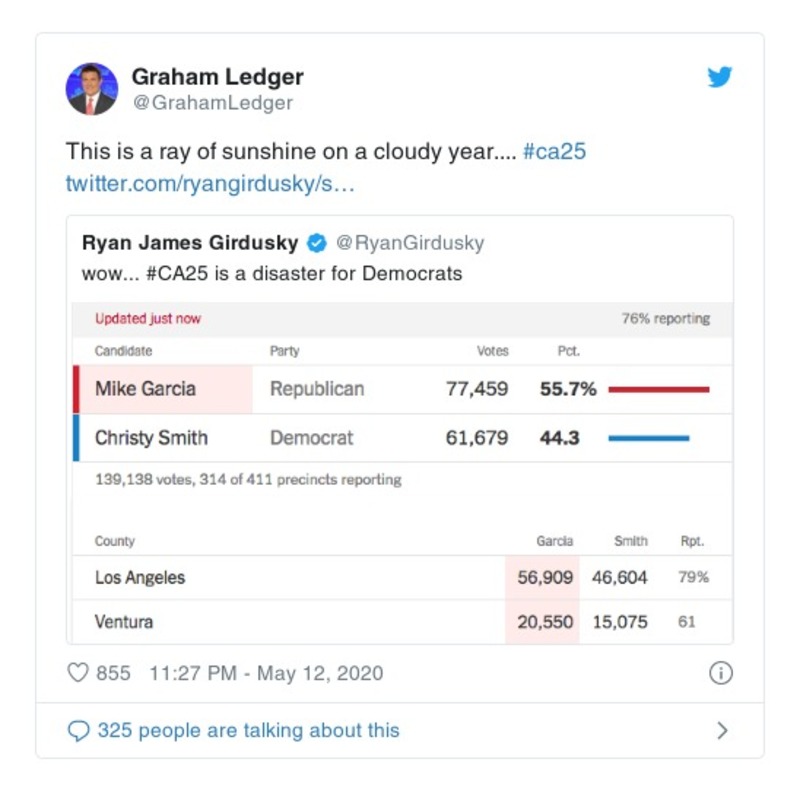Click Ryan Girdusky's verified badge
Viewport: 800px width, 794px height.
click(316, 243)
